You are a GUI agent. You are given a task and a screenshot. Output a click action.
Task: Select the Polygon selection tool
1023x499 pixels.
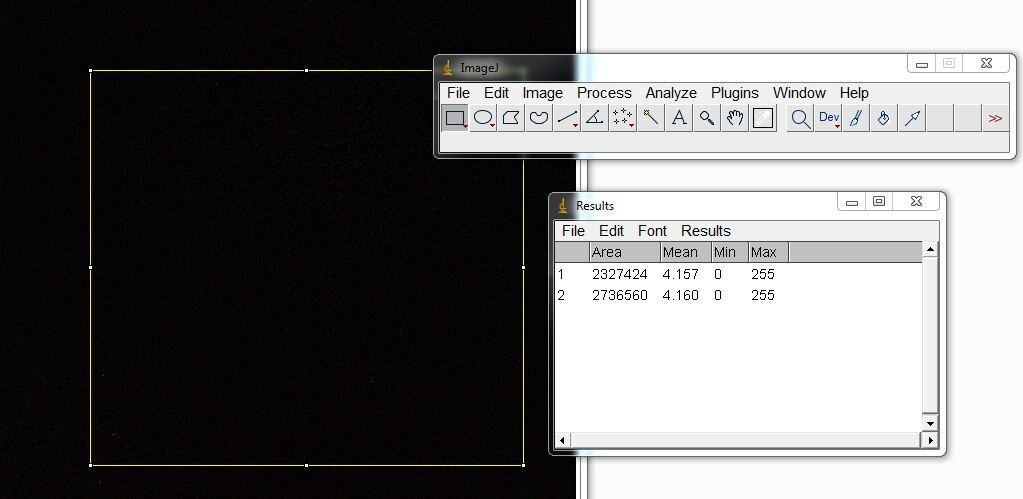(x=511, y=118)
